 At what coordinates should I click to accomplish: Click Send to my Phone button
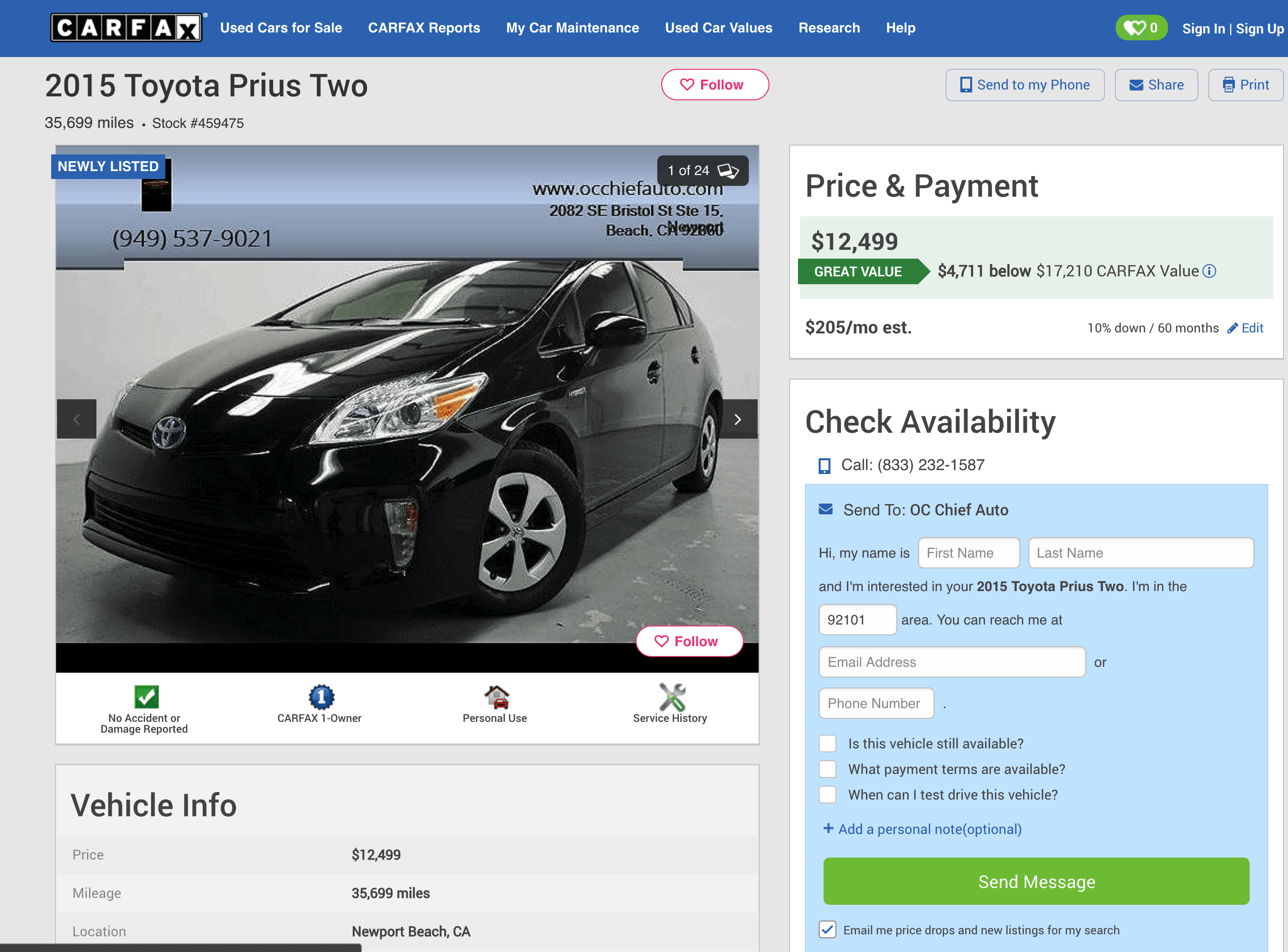tap(1024, 85)
